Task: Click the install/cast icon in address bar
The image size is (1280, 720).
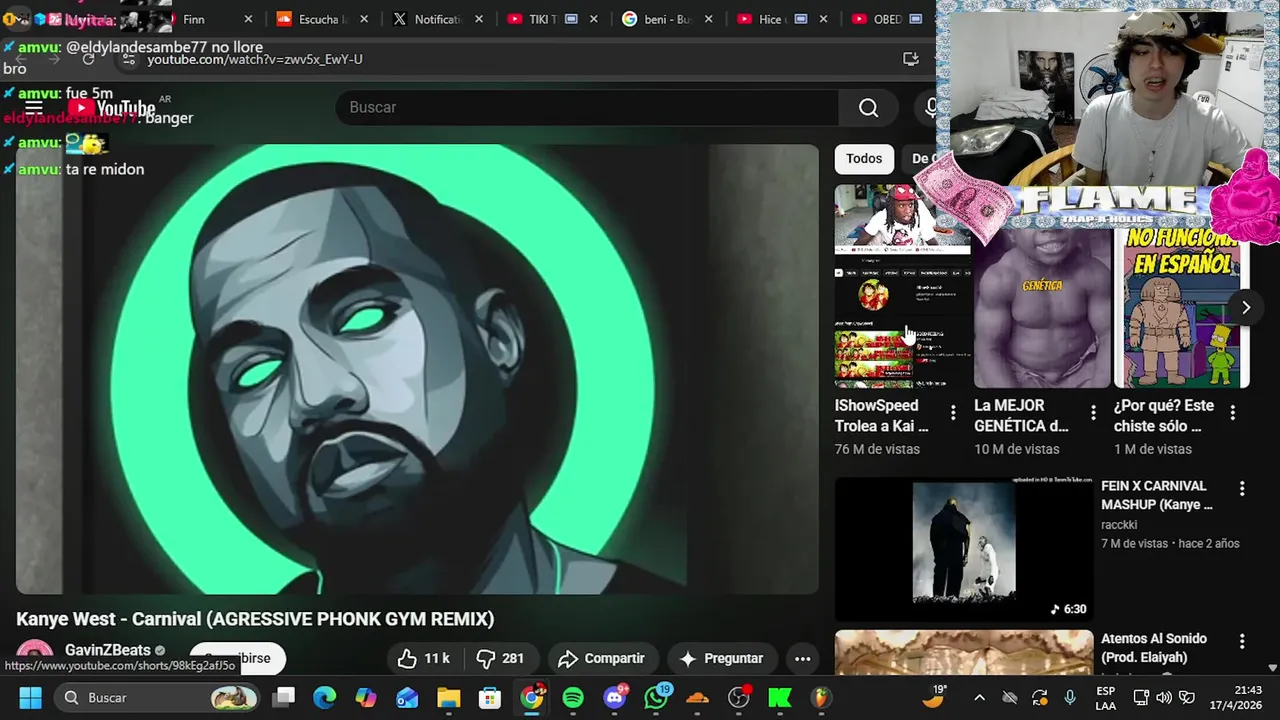Action: pos(911,59)
